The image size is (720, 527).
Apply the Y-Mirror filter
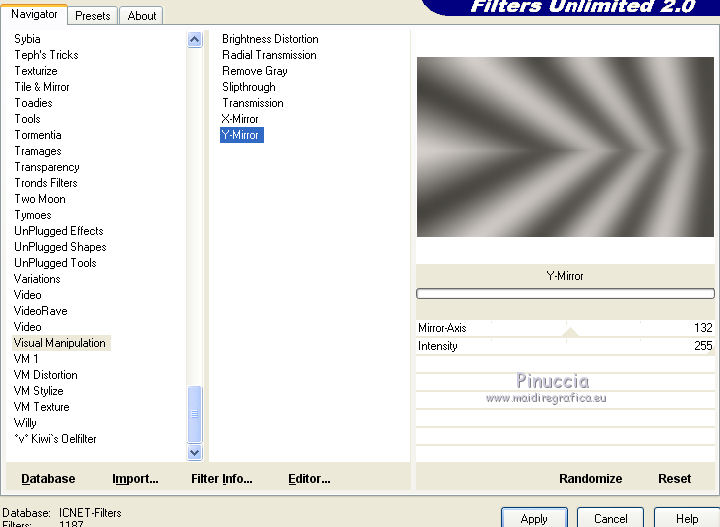point(534,518)
